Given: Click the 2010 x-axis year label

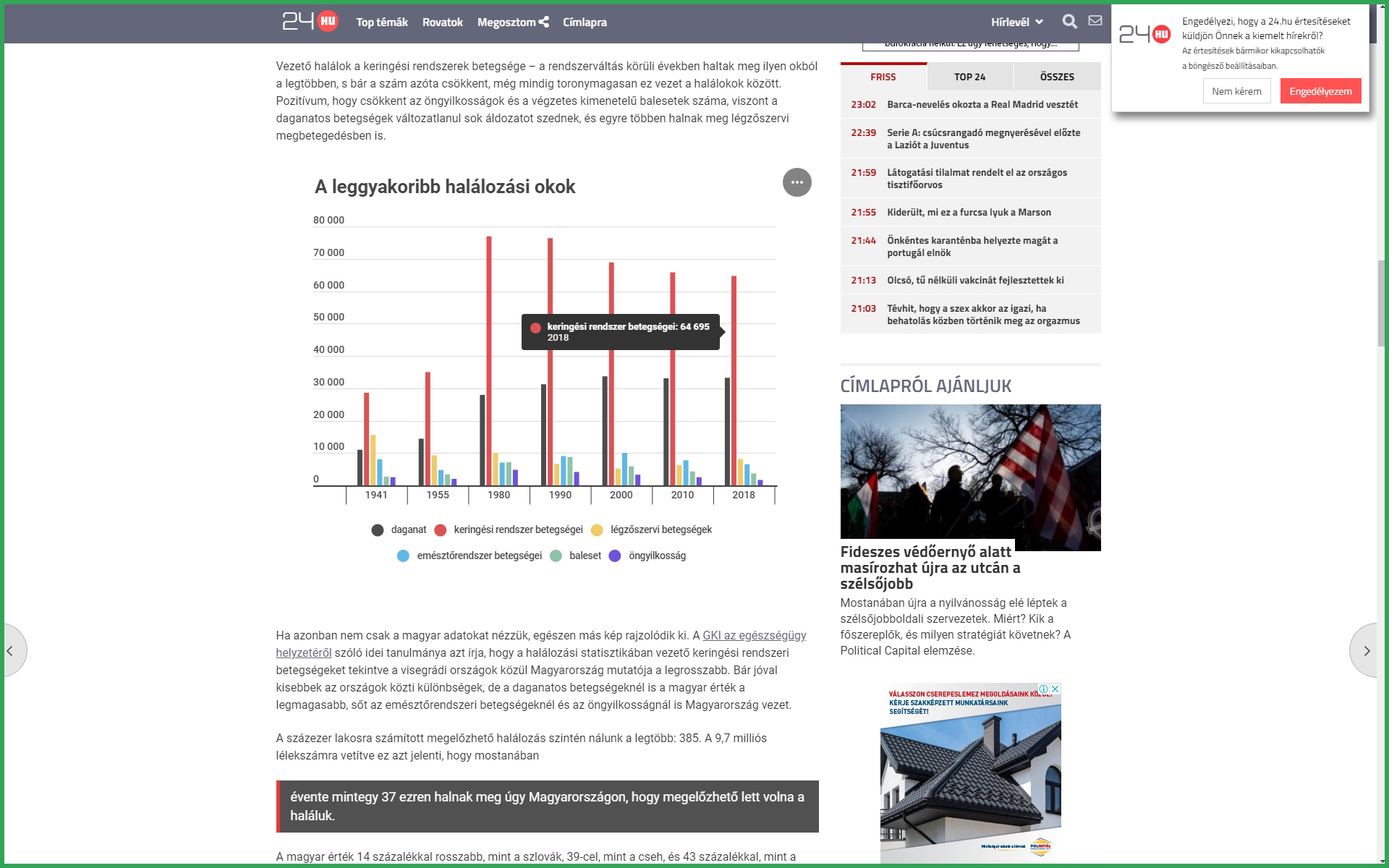Looking at the screenshot, I should click(x=681, y=495).
